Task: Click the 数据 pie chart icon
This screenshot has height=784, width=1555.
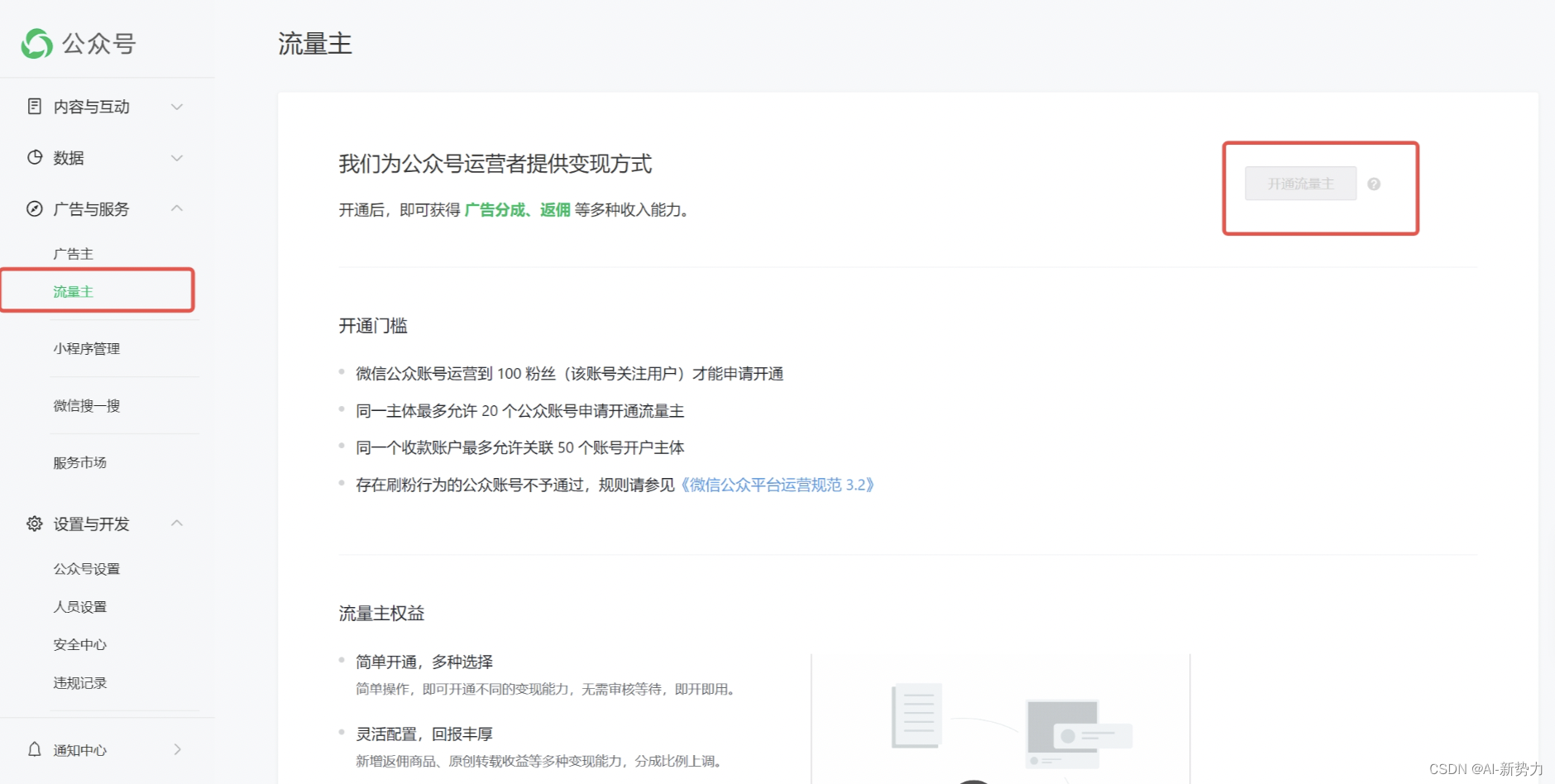Action: click(x=35, y=157)
